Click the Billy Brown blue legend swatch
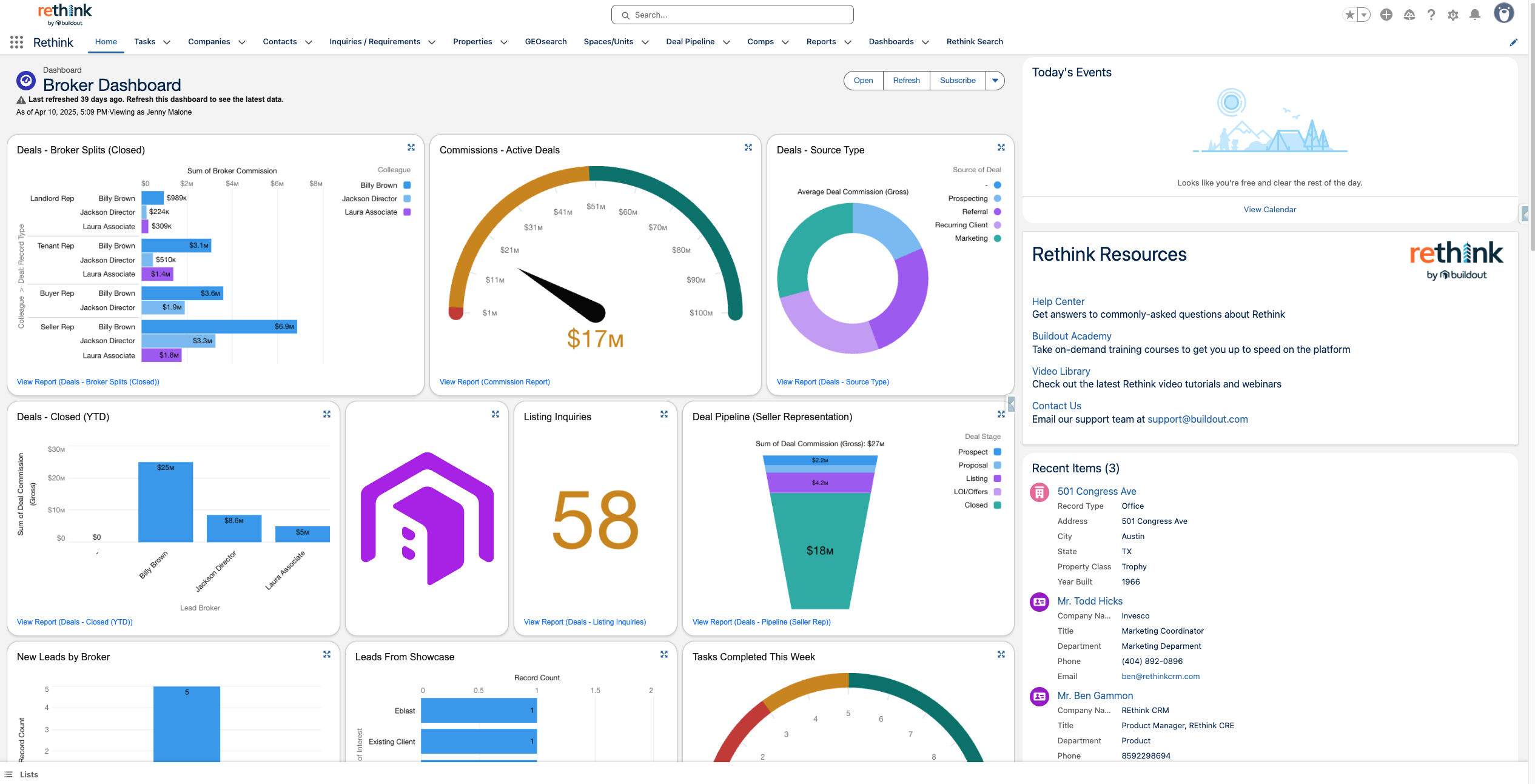 [408, 186]
